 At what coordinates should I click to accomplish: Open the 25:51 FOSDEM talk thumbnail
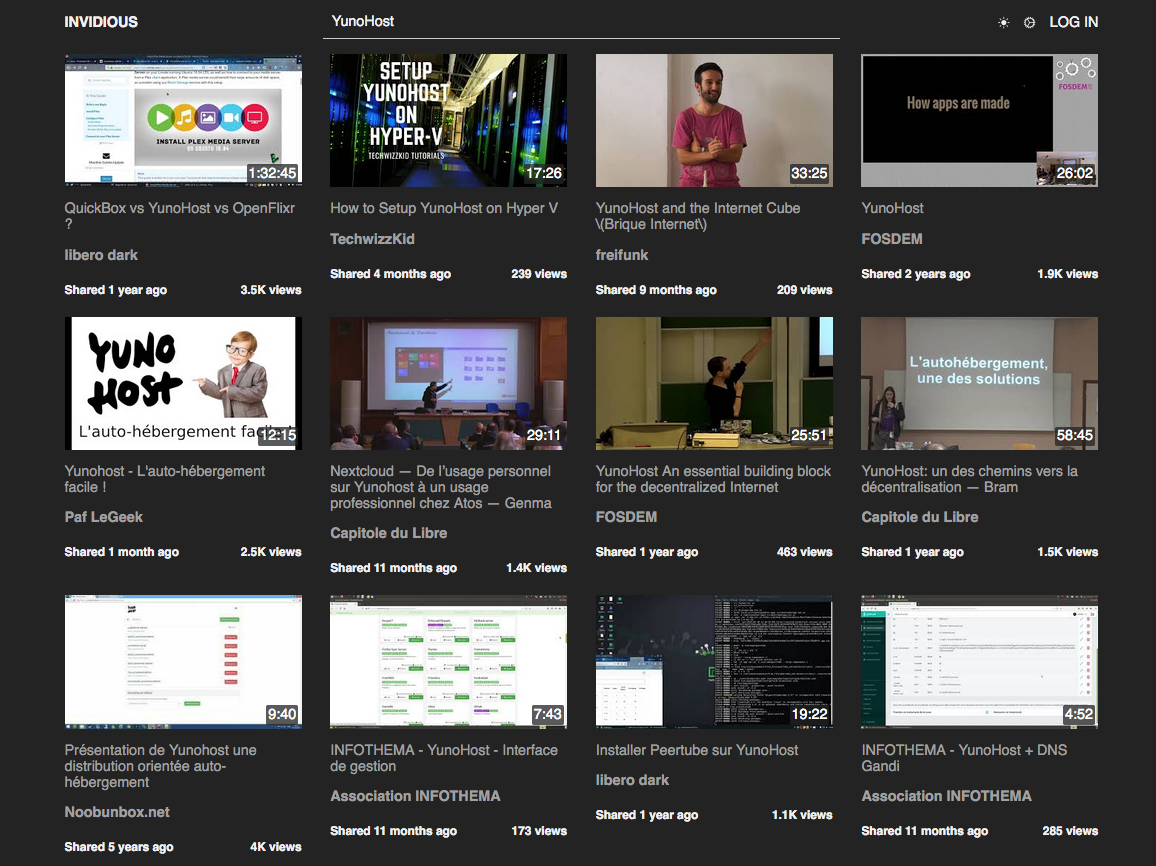click(x=714, y=383)
